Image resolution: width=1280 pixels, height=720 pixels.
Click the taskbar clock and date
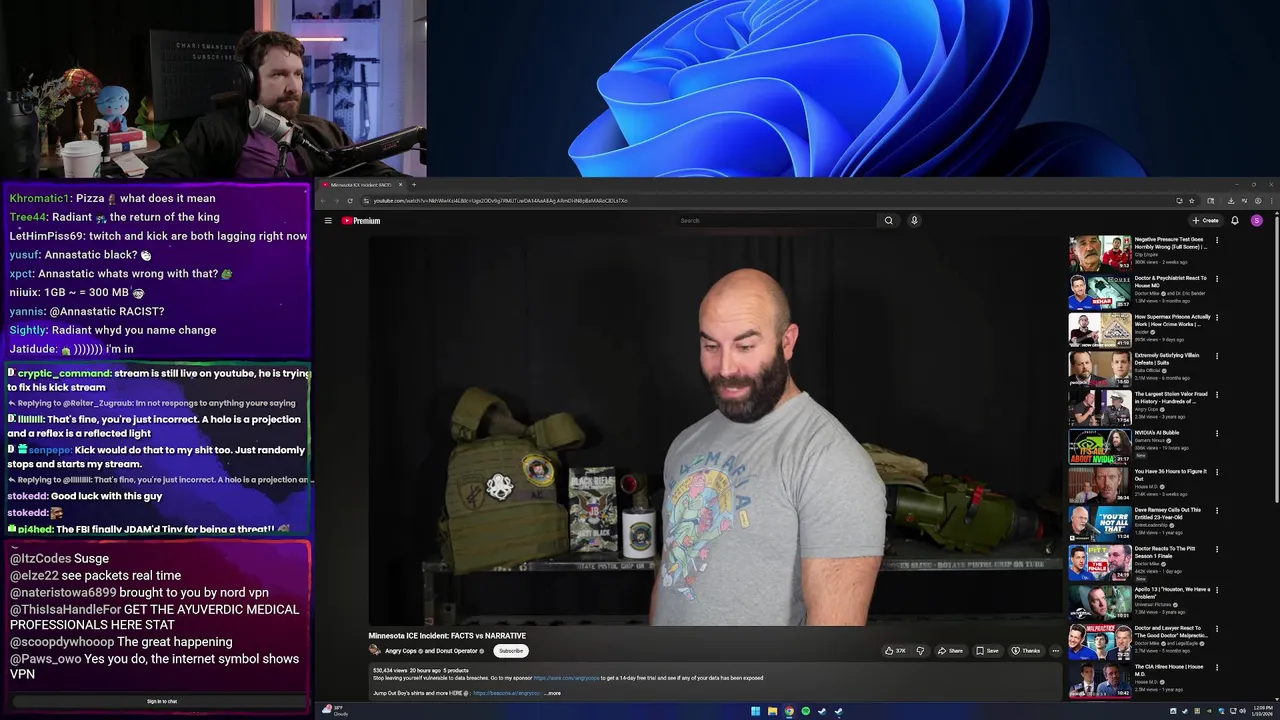1263,711
